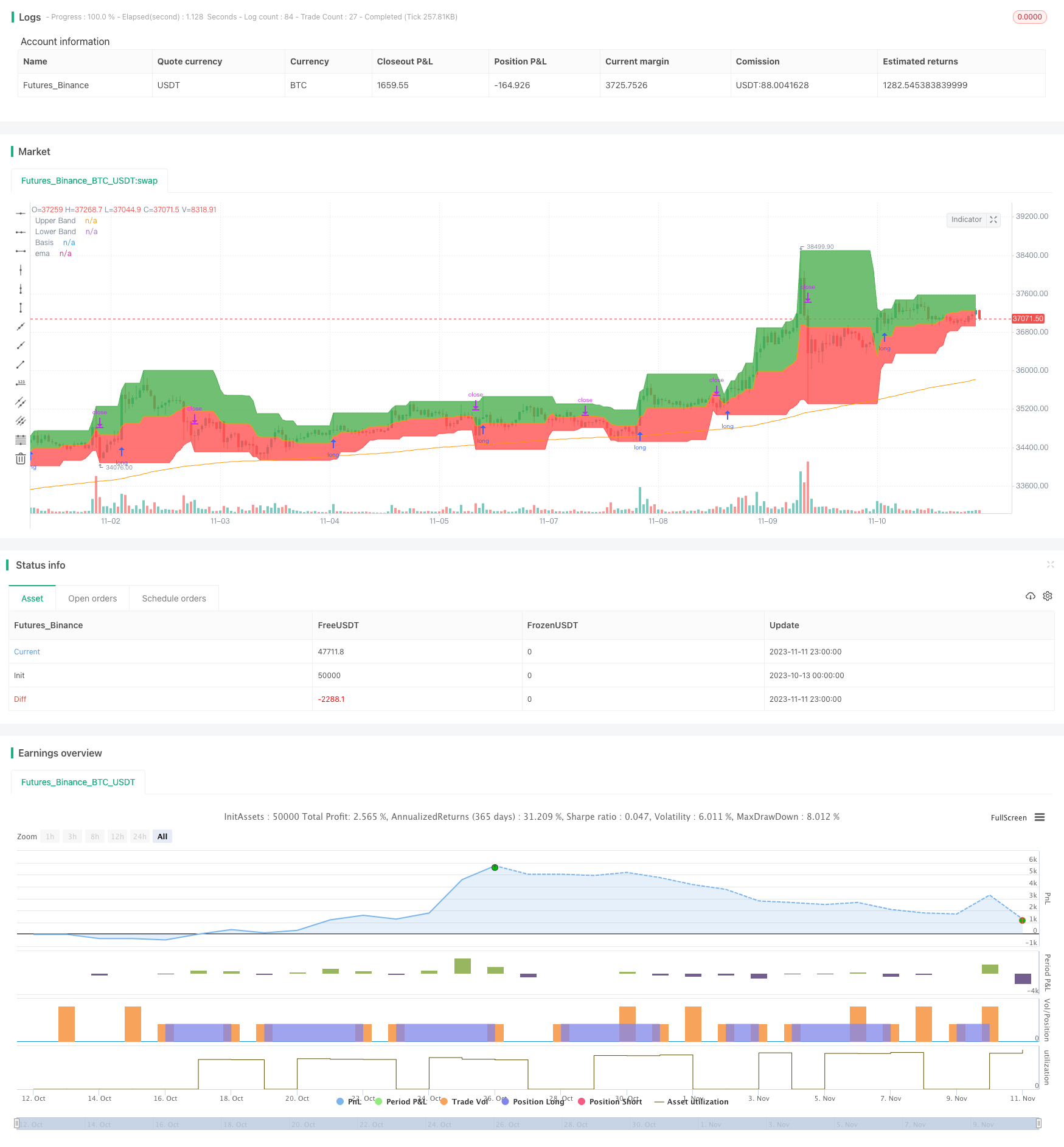Switch to the Asset tab
The image size is (1064, 1147).
click(x=32, y=598)
